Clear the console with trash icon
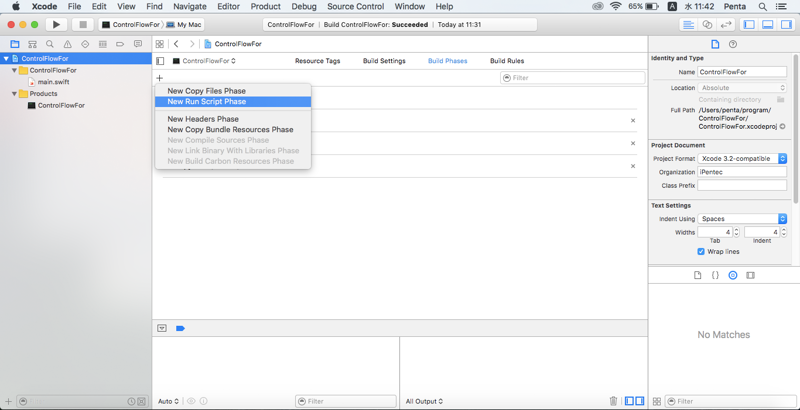 tap(614, 401)
